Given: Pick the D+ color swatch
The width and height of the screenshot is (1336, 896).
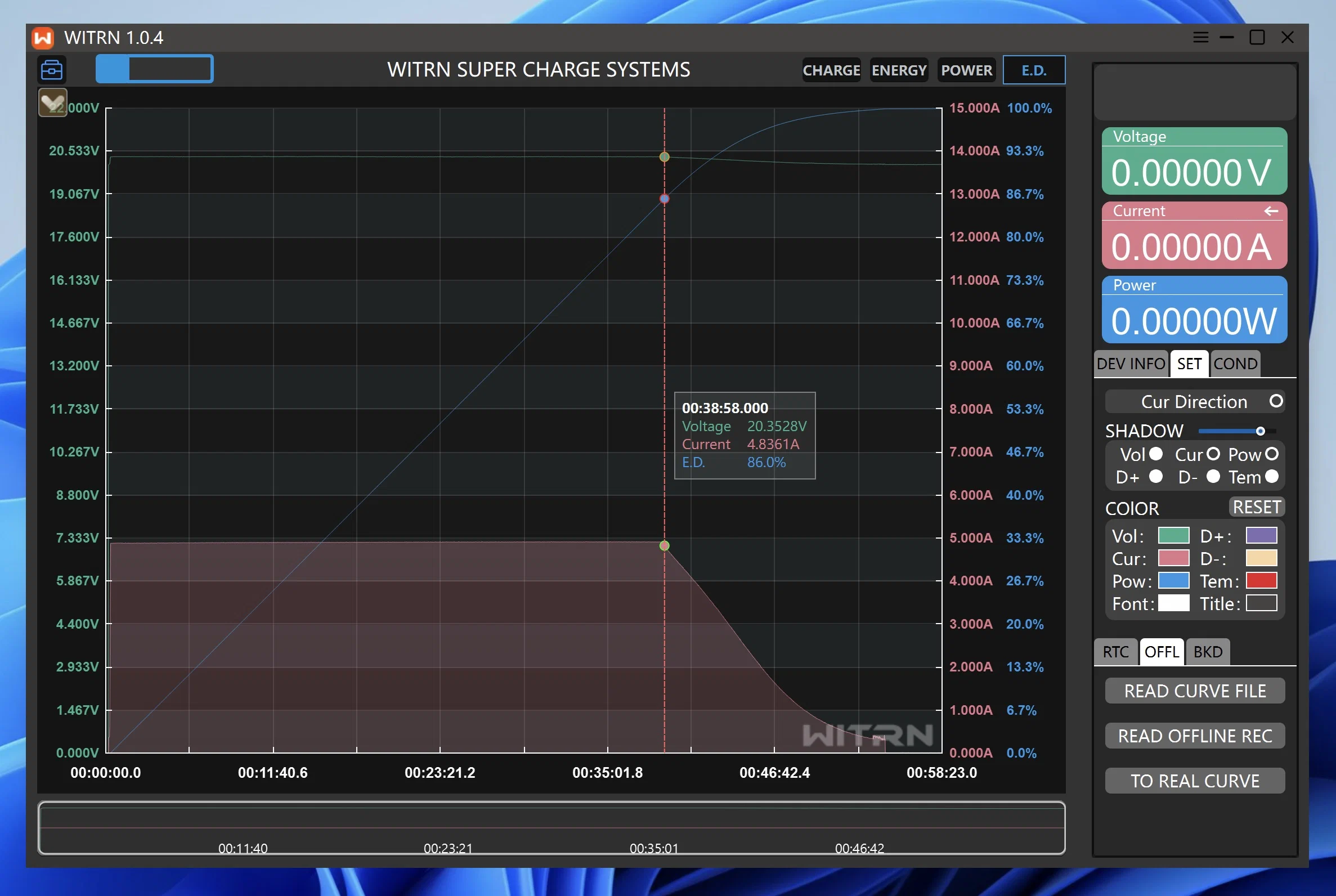Looking at the screenshot, I should pos(1261,535).
